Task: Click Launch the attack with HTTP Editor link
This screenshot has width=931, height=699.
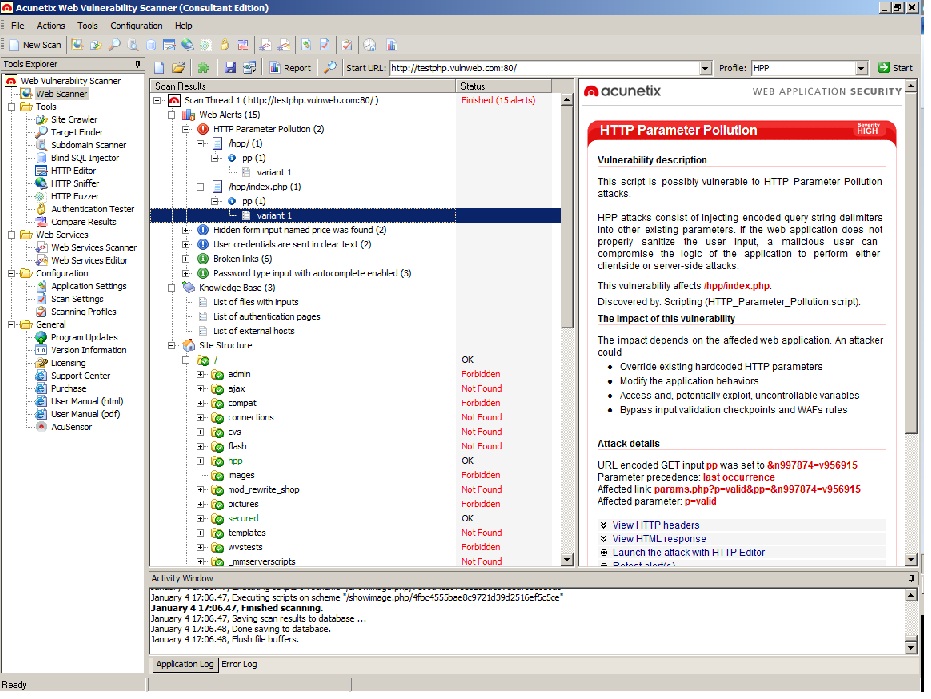Action: coord(688,552)
